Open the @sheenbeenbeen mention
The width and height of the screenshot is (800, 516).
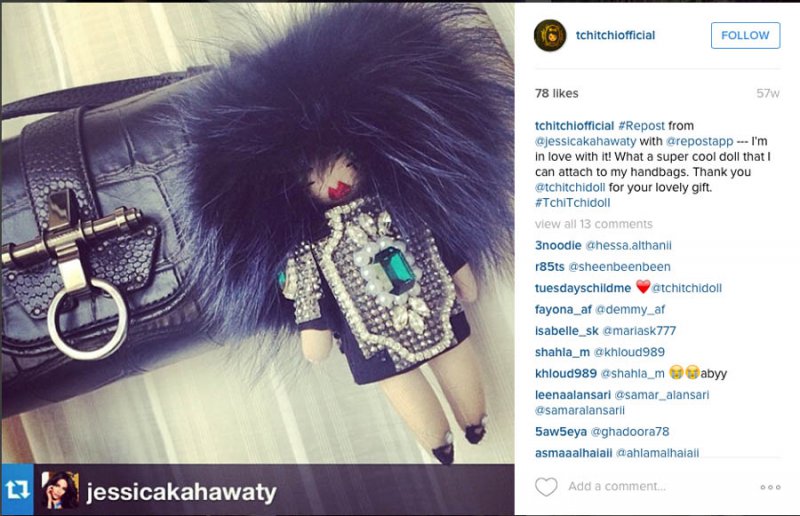[619, 267]
